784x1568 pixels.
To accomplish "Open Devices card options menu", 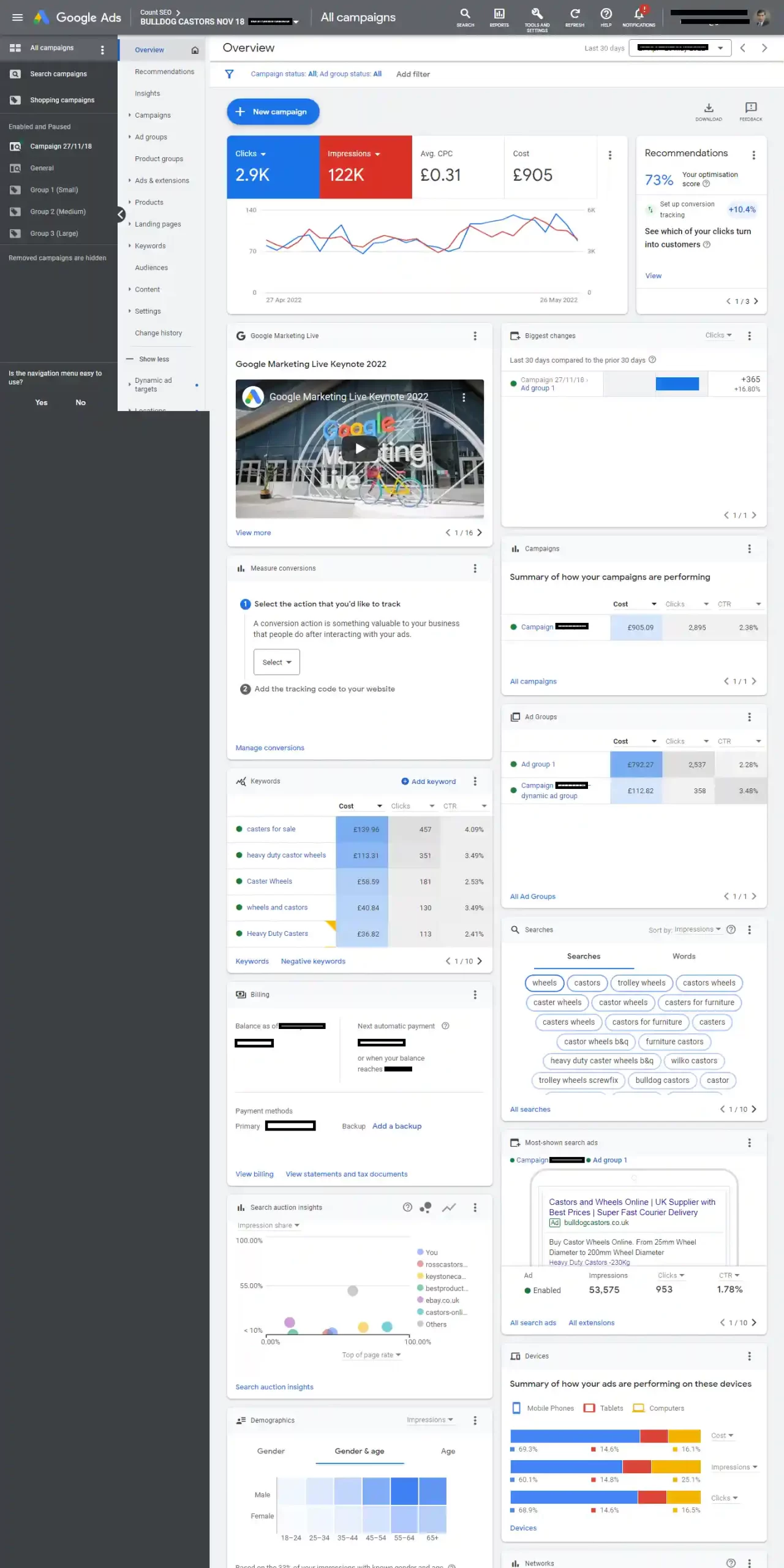I will click(x=750, y=1356).
